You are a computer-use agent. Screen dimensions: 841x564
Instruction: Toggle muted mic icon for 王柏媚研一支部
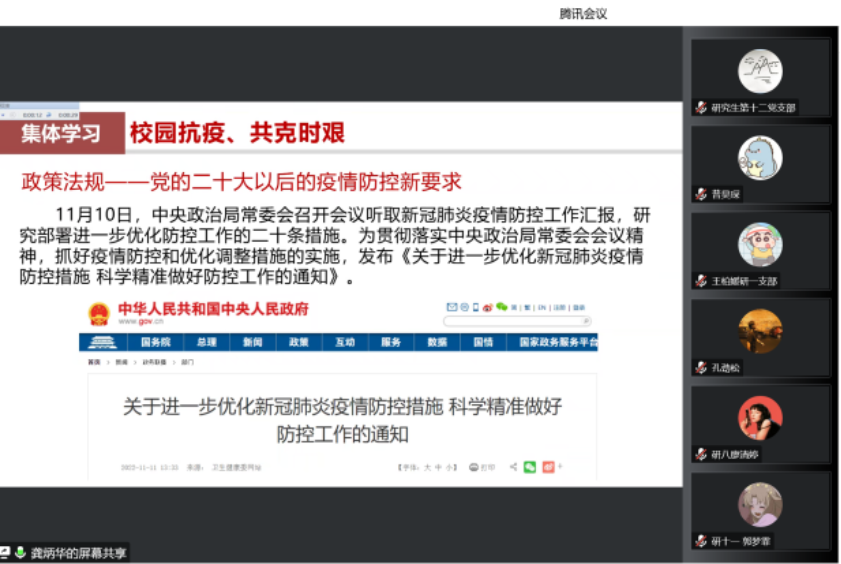pyautogui.click(x=702, y=281)
